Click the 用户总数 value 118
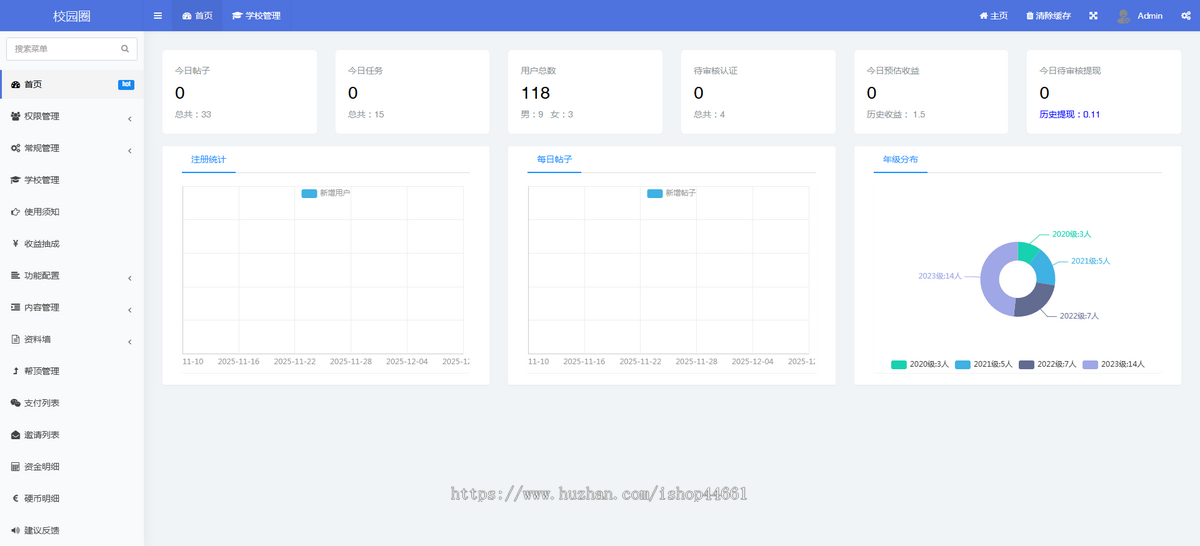1200x546 pixels. (x=535, y=93)
